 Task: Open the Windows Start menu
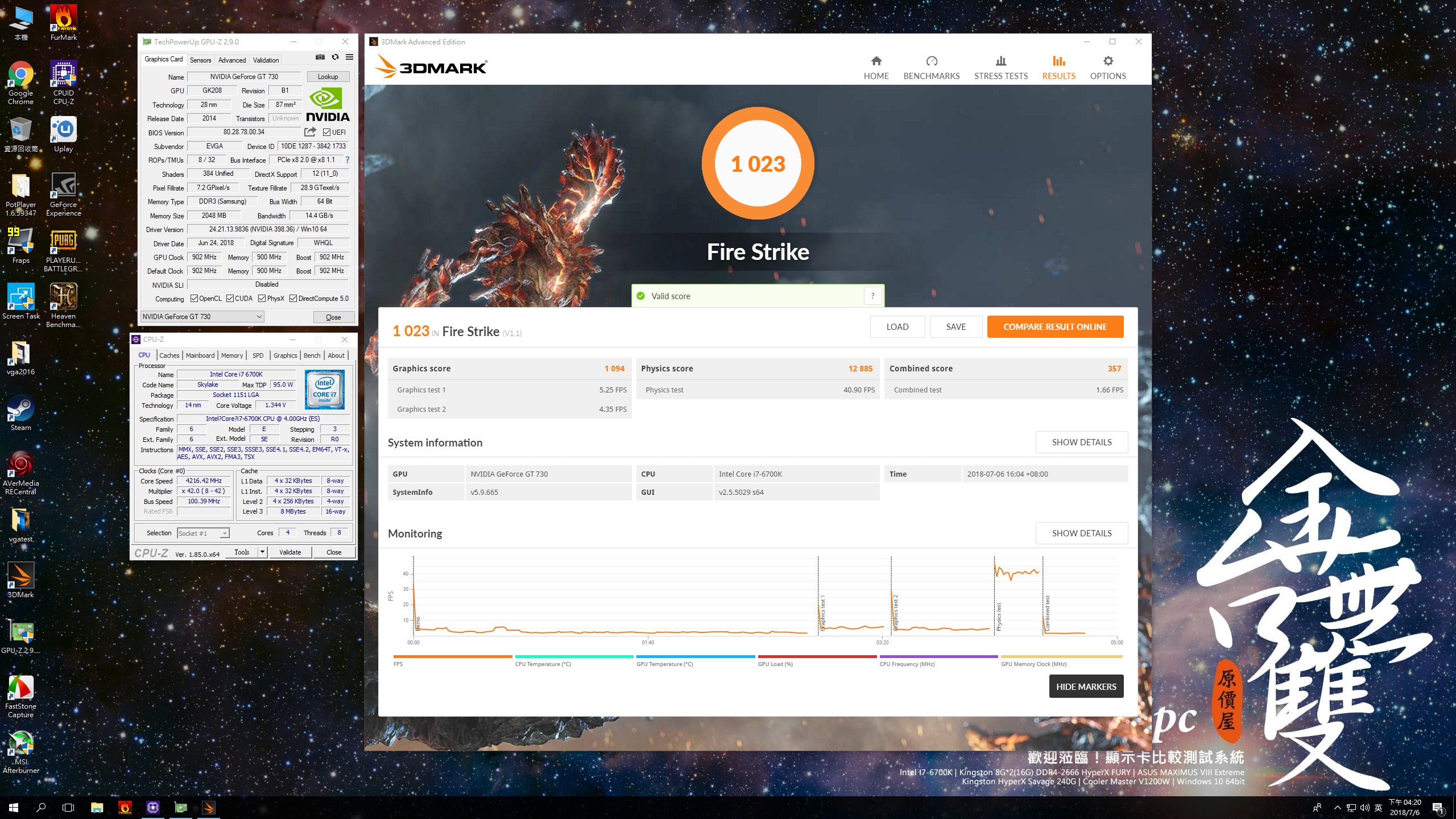(14, 807)
